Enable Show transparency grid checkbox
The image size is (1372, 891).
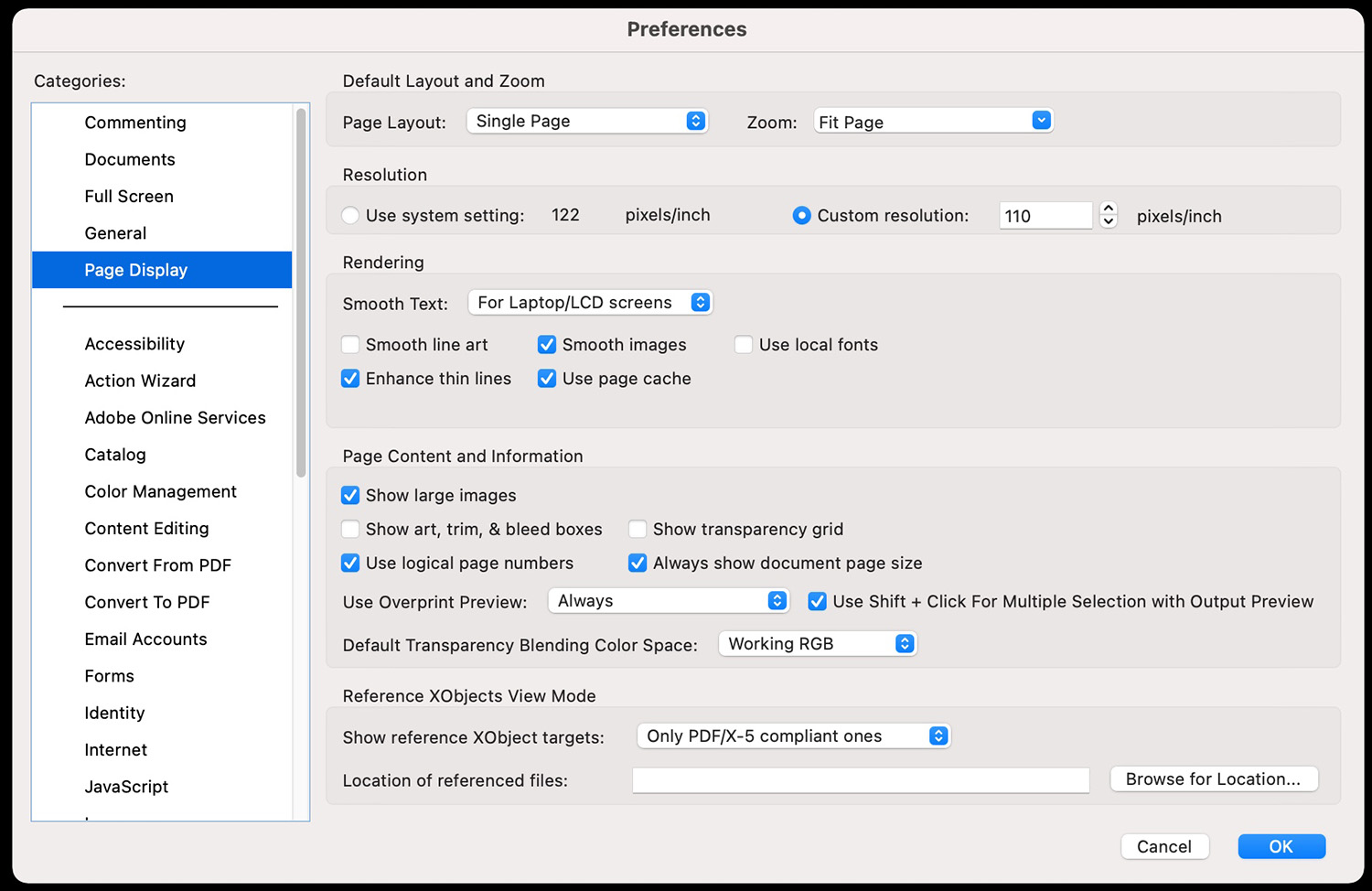pos(638,530)
